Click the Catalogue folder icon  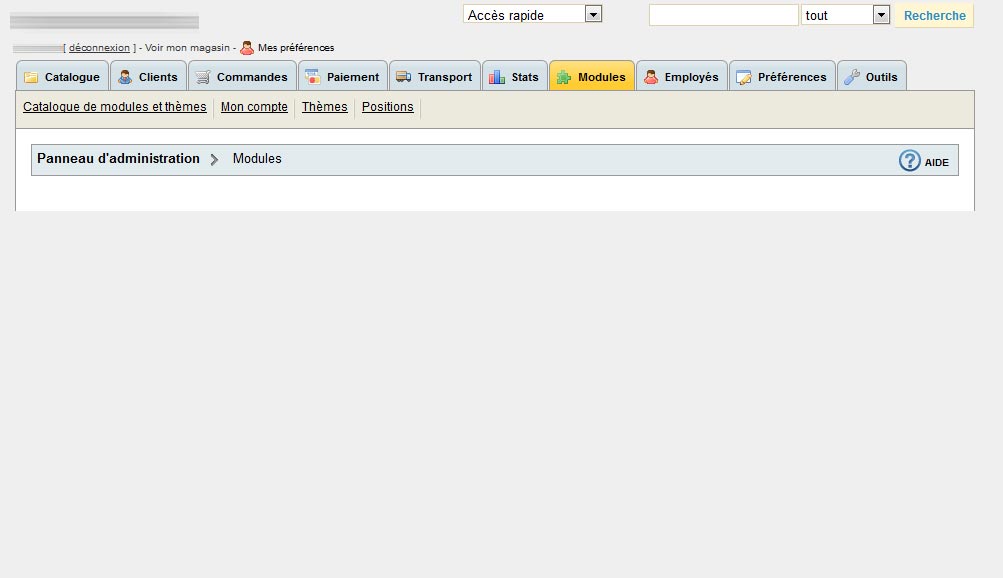(31, 77)
